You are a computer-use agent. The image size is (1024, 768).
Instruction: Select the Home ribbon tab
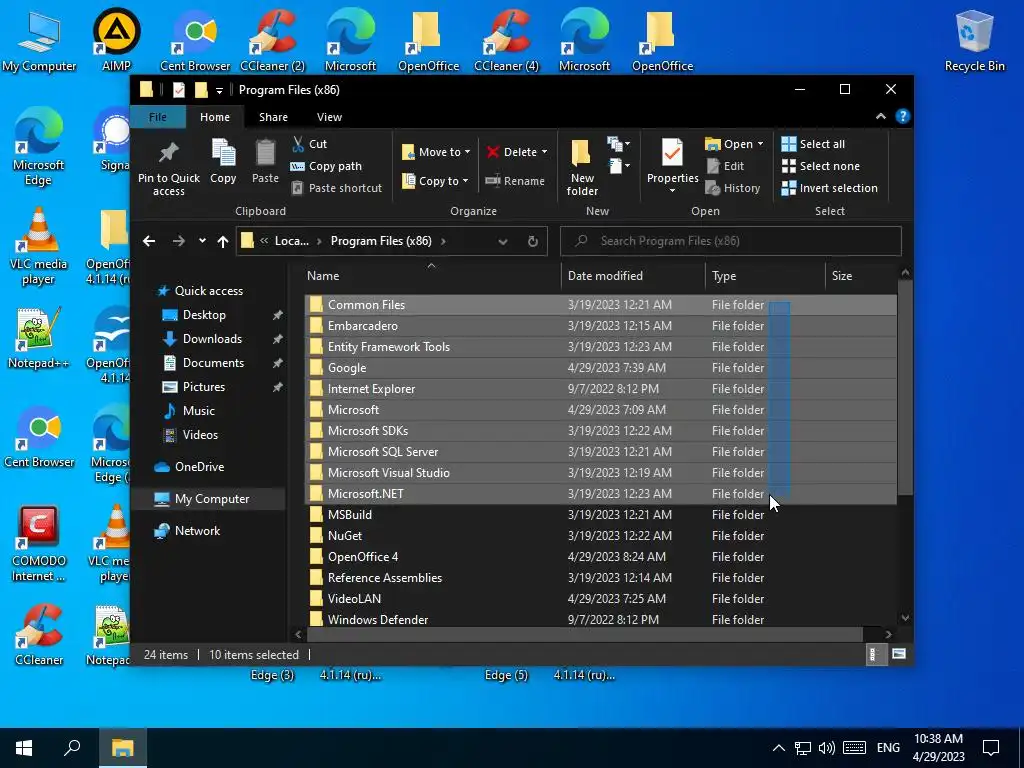click(215, 117)
